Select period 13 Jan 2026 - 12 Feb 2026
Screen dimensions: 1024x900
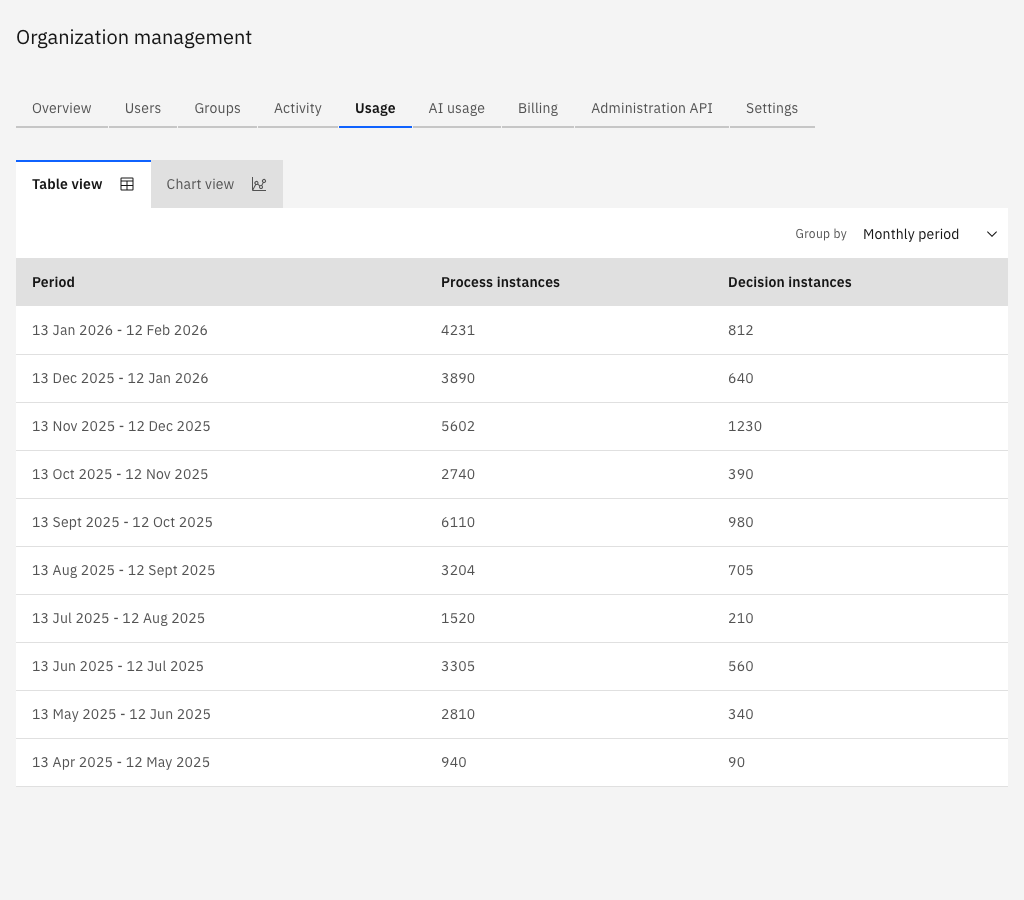pos(120,330)
